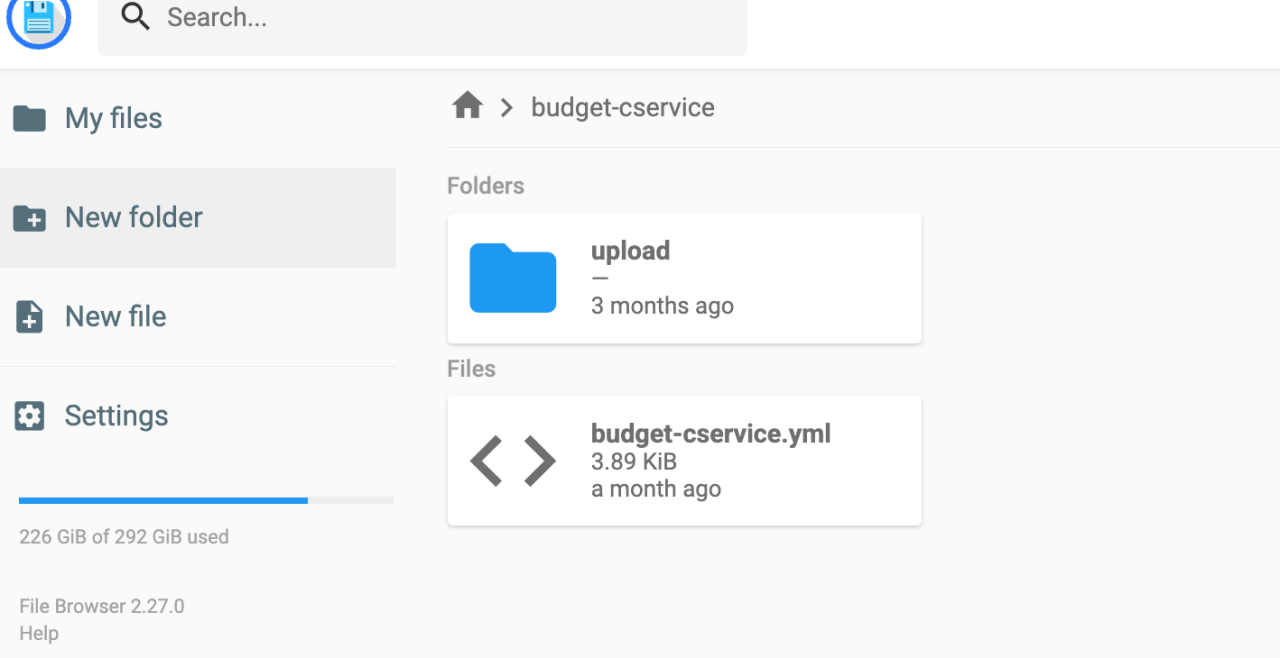Click the My files folder icon
This screenshot has width=1280, height=658.
[x=29, y=118]
